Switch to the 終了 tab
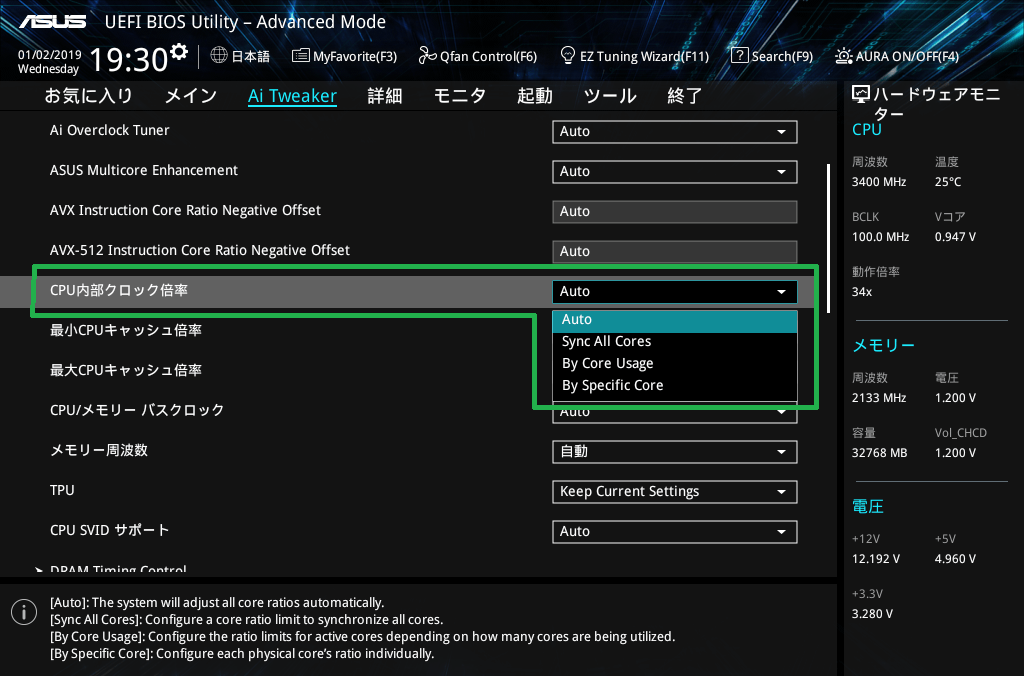This screenshot has height=676, width=1024. click(684, 96)
